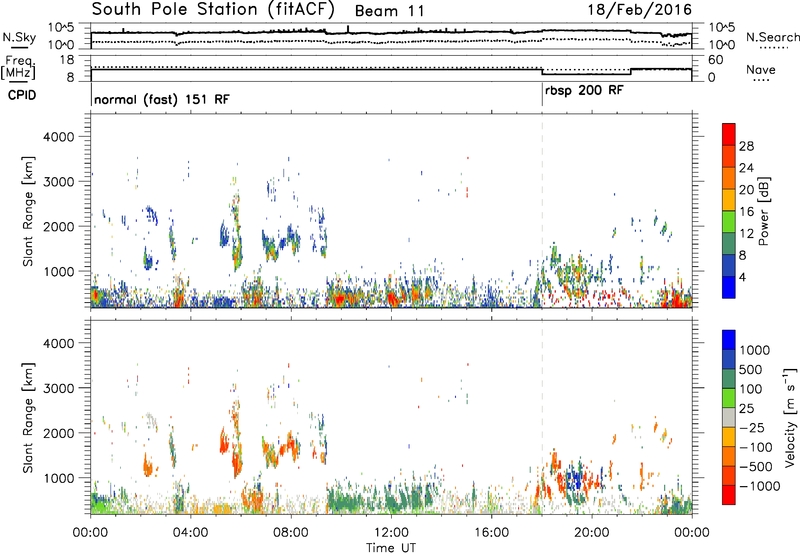Click the 'Power [dB]' colorbar title
800x554 pixels.
click(764, 211)
